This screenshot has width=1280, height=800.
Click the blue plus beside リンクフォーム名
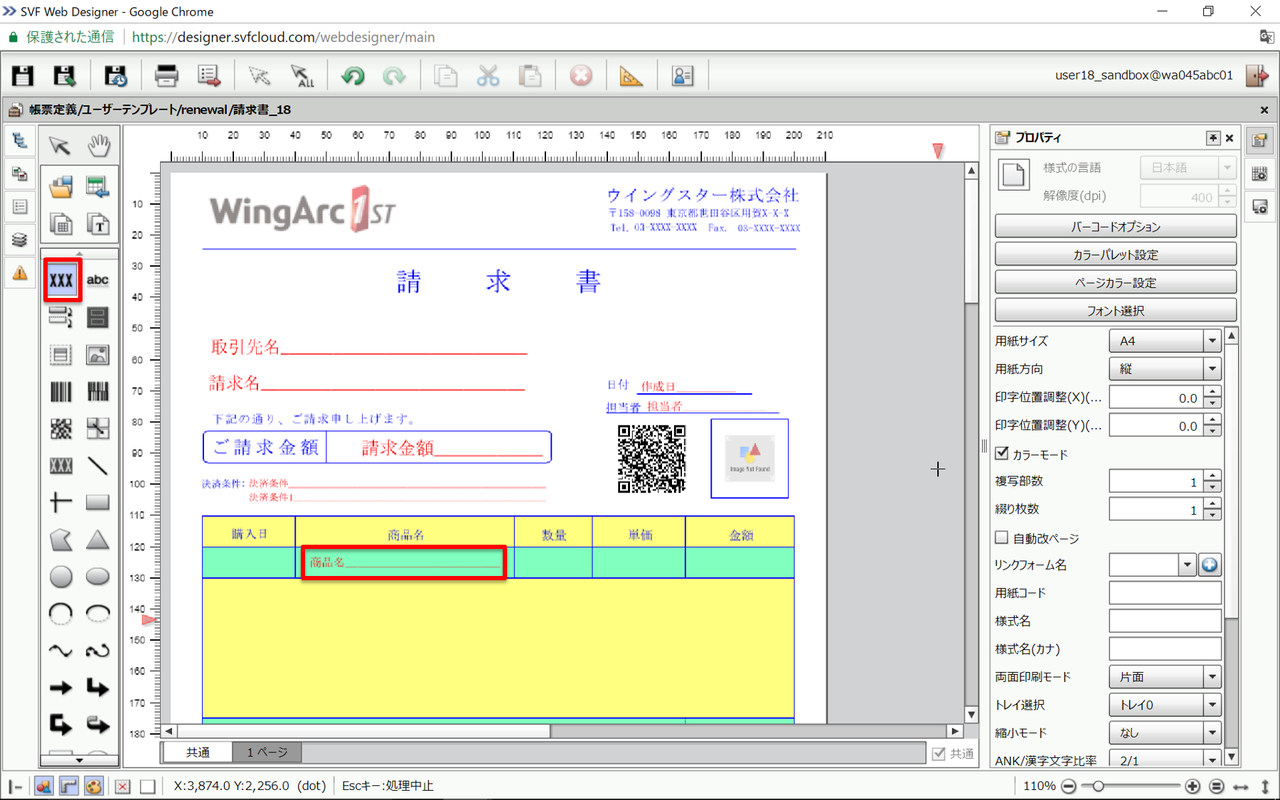click(1210, 565)
